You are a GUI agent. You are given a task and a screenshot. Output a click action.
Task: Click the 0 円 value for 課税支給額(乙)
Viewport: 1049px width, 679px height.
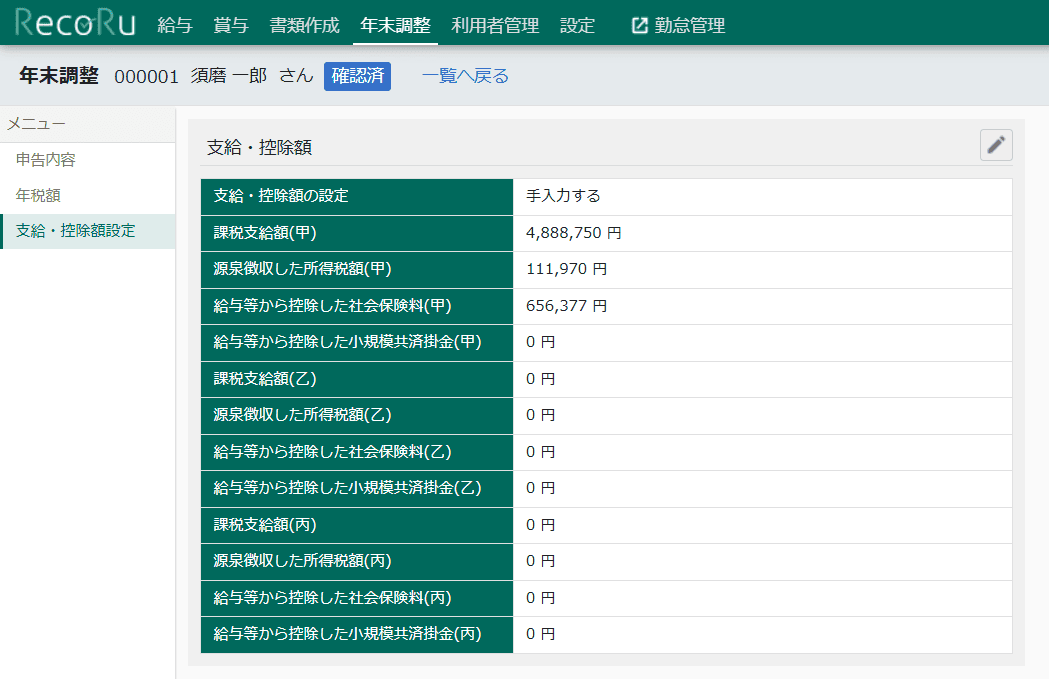[540, 379]
